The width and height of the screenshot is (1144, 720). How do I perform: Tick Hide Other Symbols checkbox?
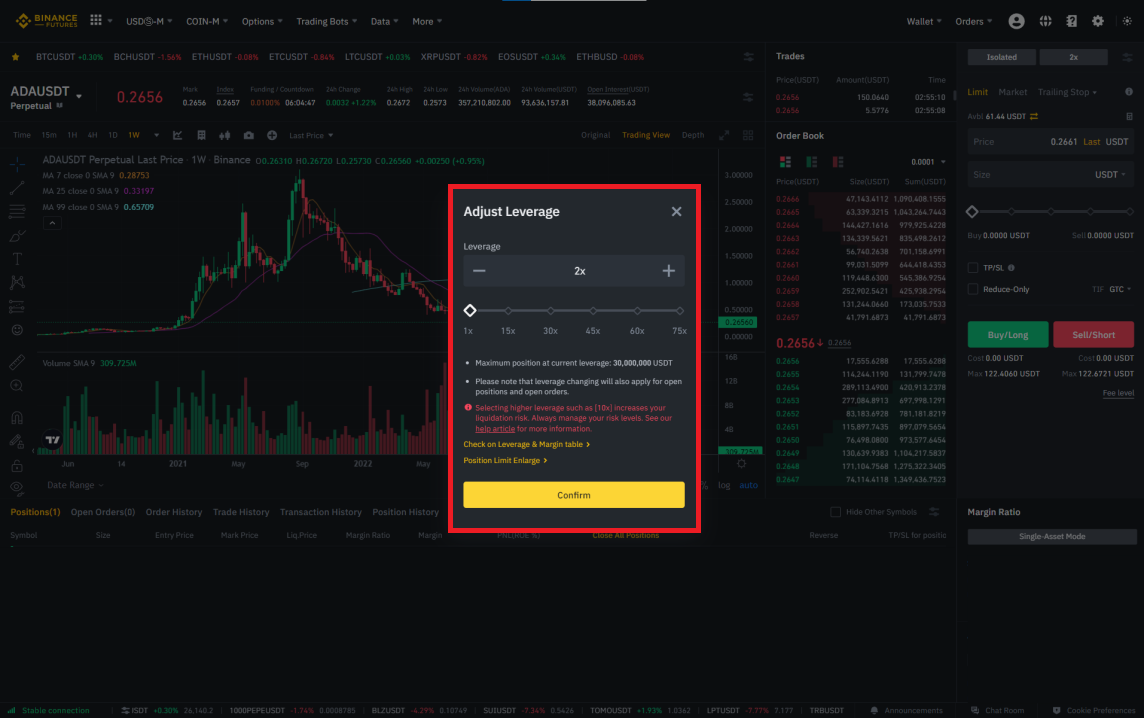tap(835, 512)
